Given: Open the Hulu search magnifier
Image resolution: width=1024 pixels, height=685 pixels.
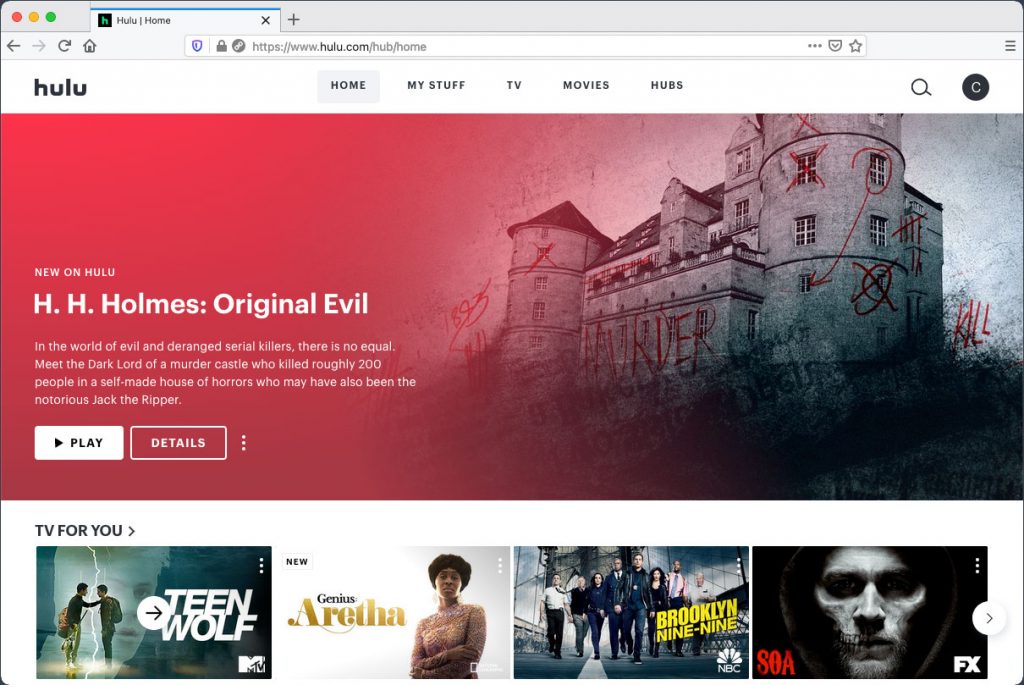Looking at the screenshot, I should (x=921, y=87).
